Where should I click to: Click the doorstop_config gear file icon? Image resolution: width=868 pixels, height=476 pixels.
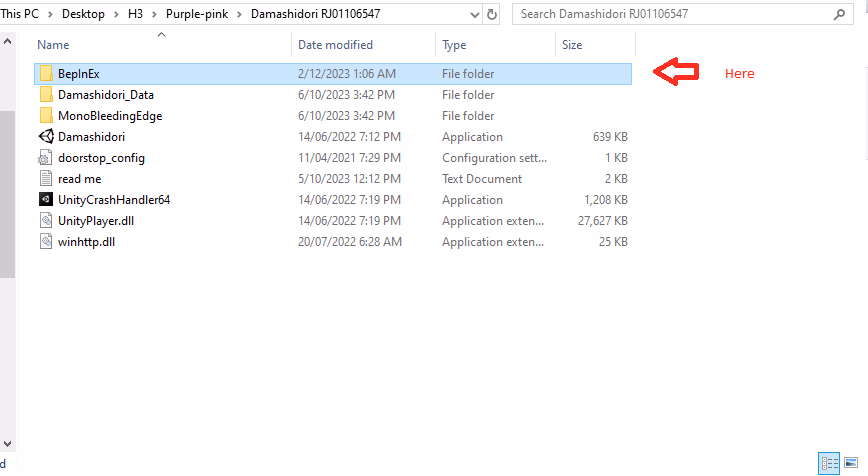pyautogui.click(x=45, y=158)
